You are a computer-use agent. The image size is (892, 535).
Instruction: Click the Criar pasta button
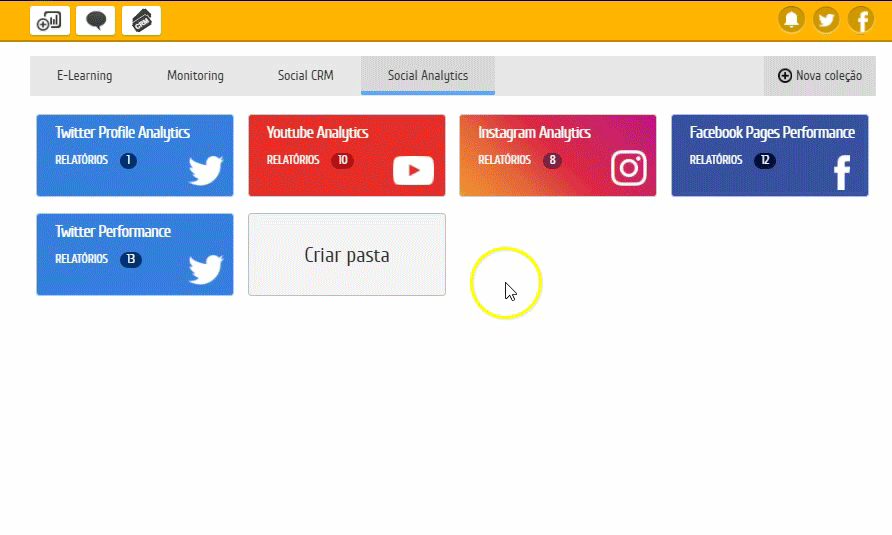tap(346, 255)
